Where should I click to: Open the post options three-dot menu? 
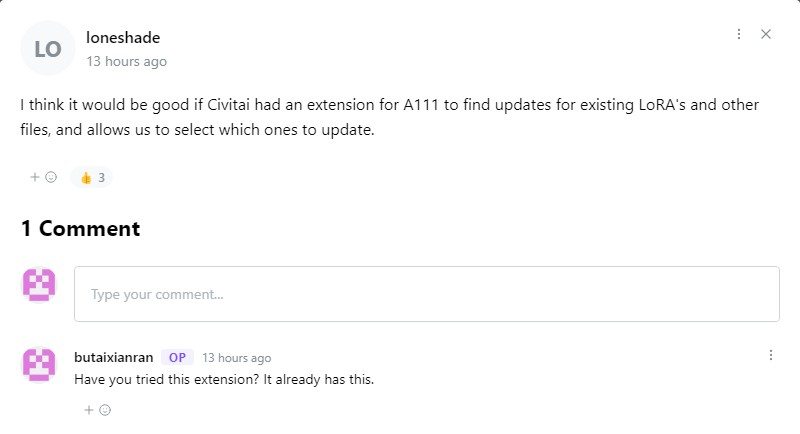[739, 34]
